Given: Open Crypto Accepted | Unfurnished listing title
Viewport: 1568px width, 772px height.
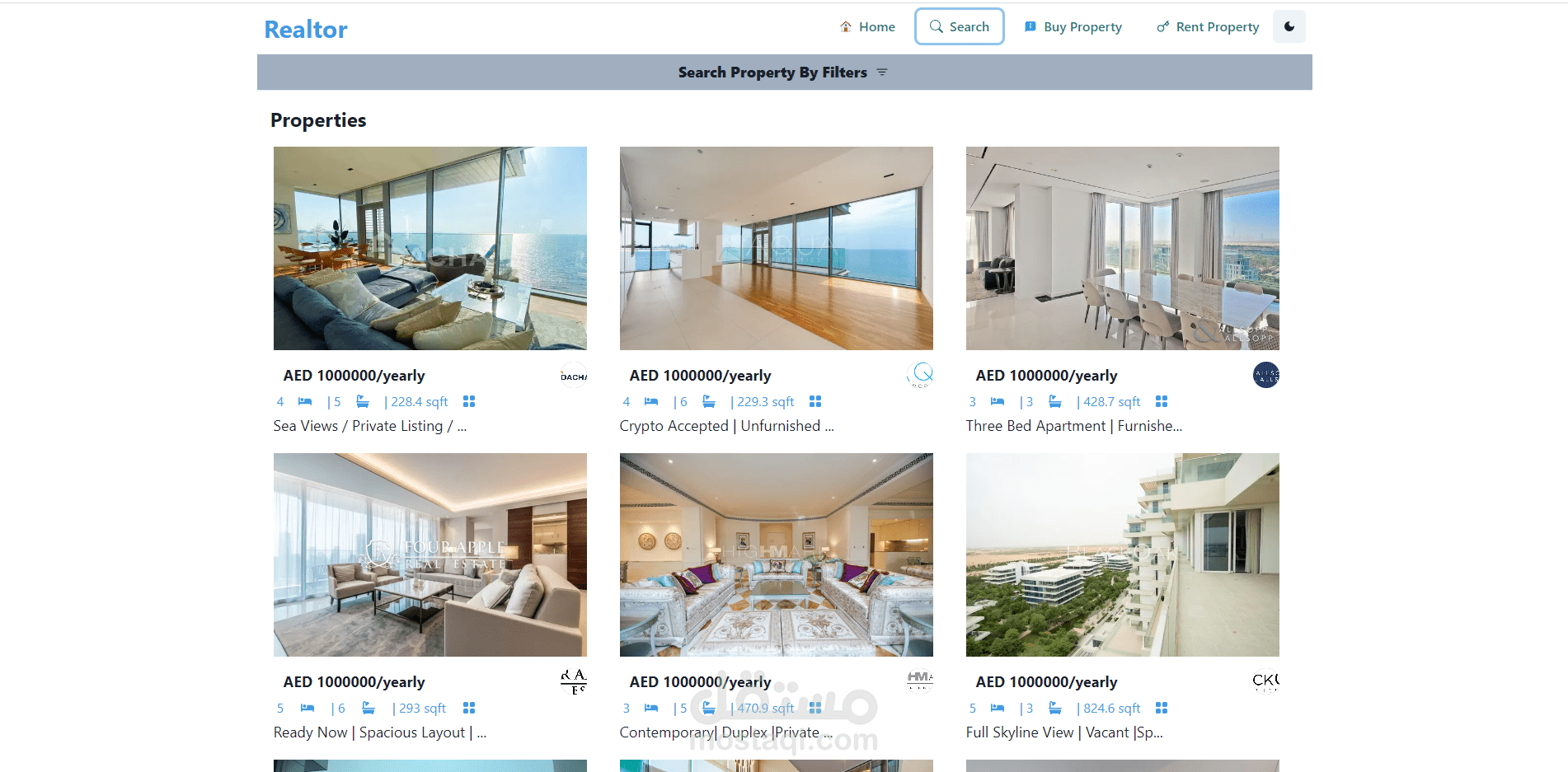Looking at the screenshot, I should pyautogui.click(x=726, y=426).
